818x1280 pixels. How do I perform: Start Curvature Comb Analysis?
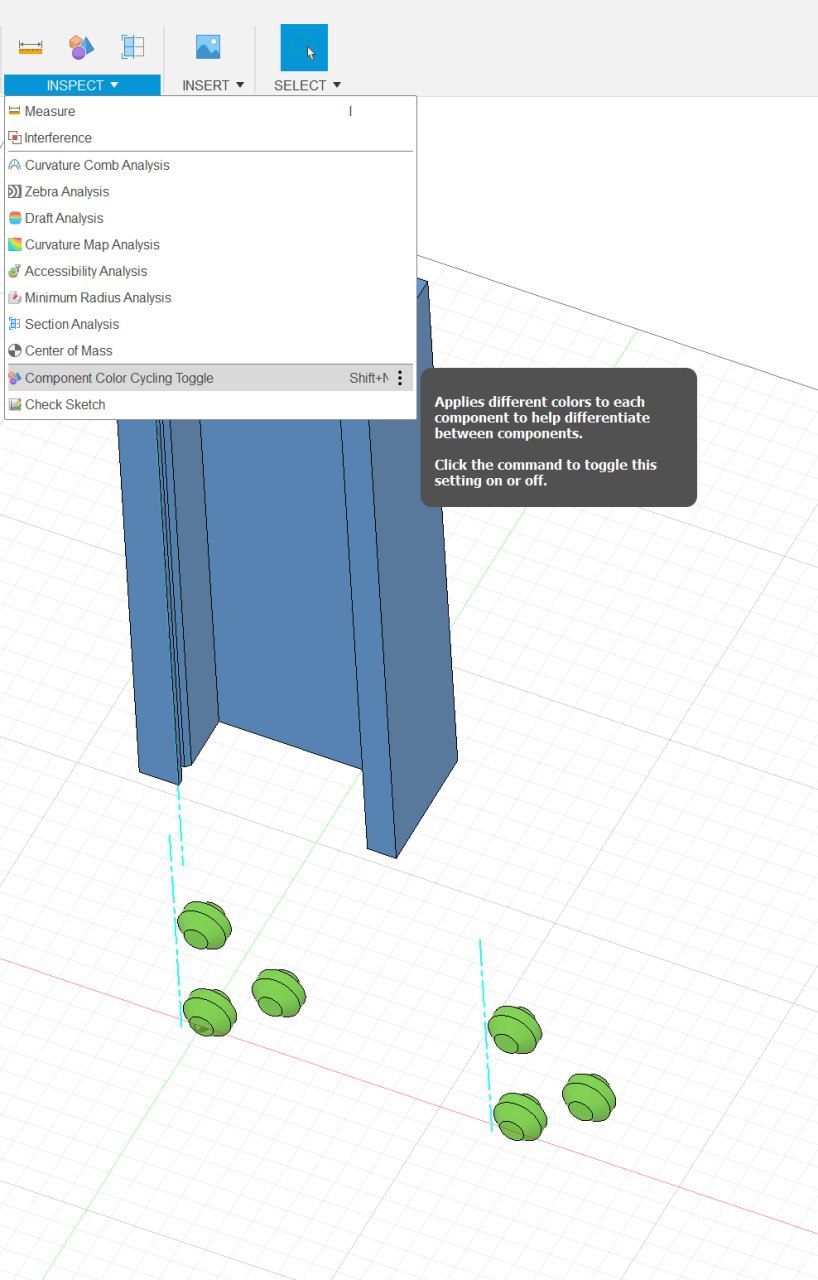210,165
